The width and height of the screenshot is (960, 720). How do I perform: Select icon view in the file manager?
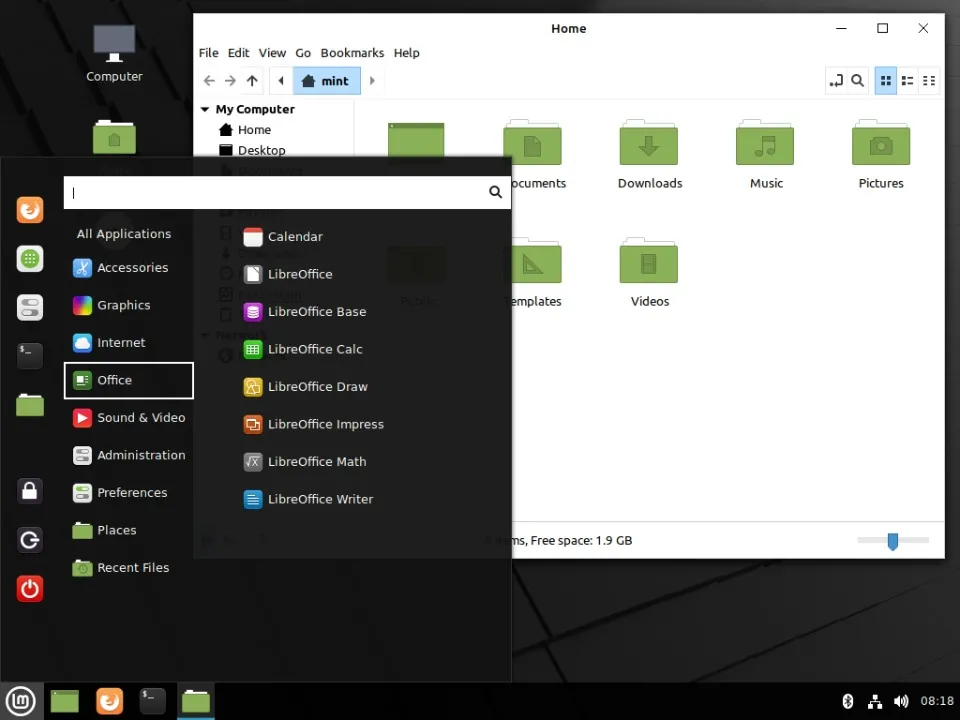(886, 80)
